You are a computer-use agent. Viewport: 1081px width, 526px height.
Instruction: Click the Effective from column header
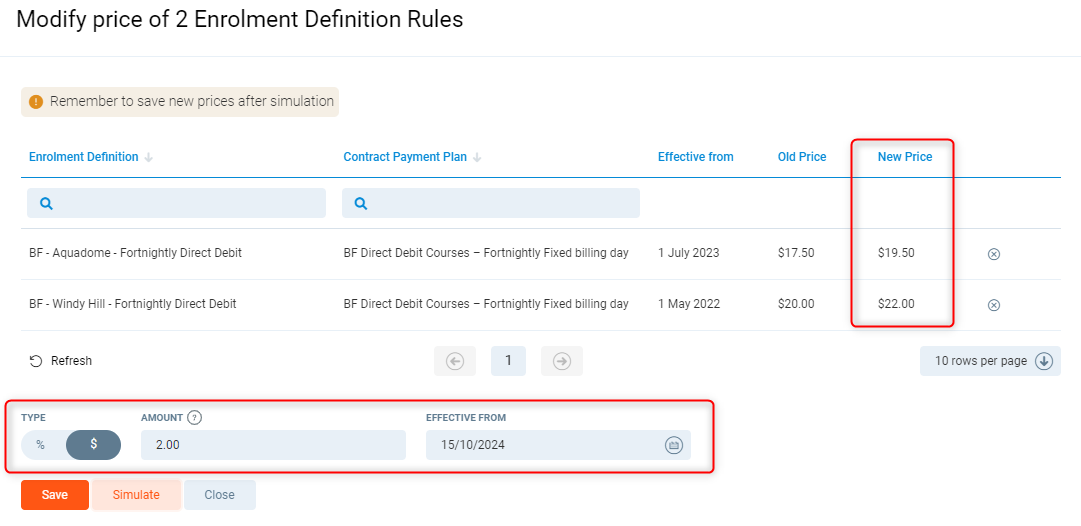pos(695,157)
